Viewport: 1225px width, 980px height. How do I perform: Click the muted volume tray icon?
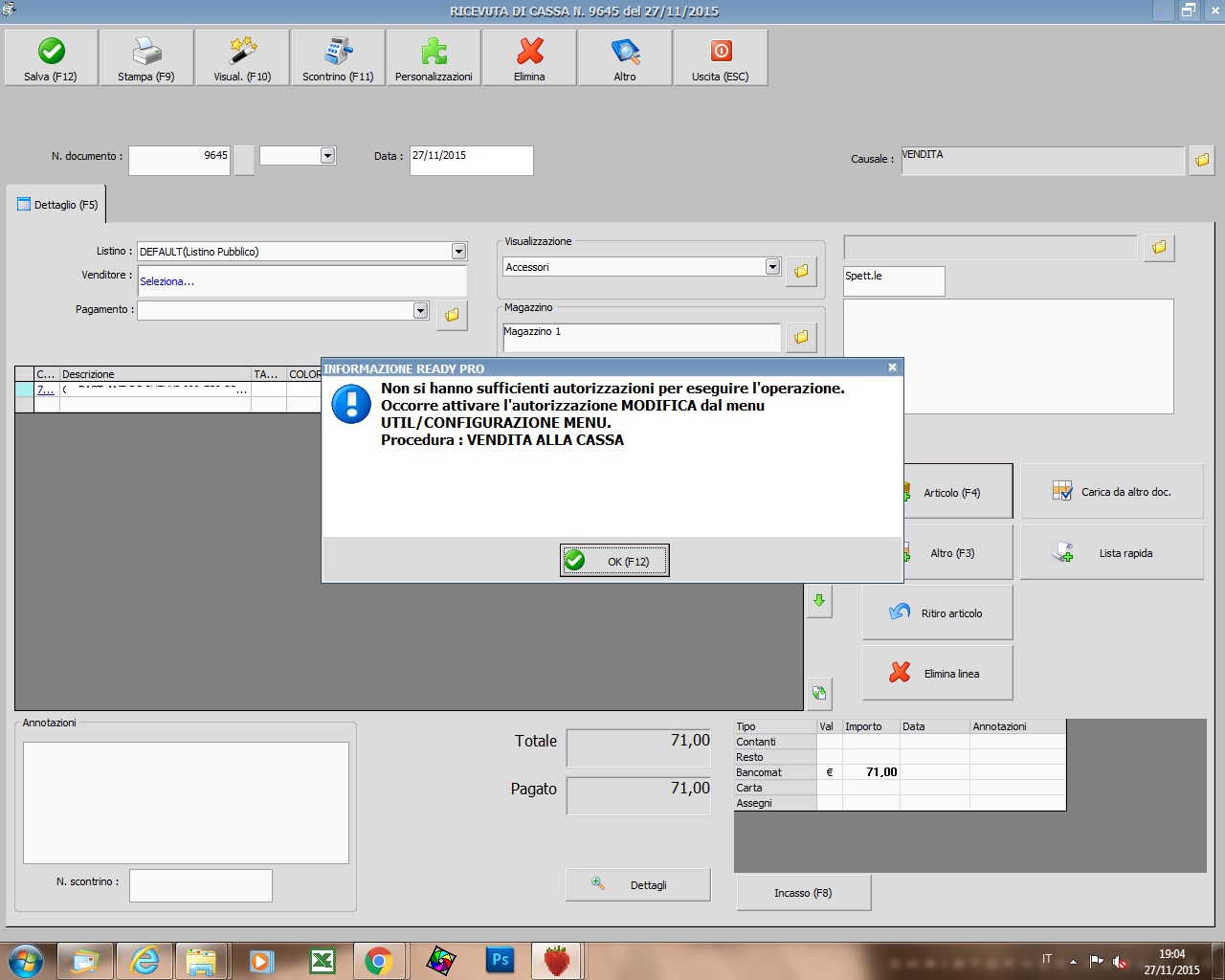point(1120,961)
